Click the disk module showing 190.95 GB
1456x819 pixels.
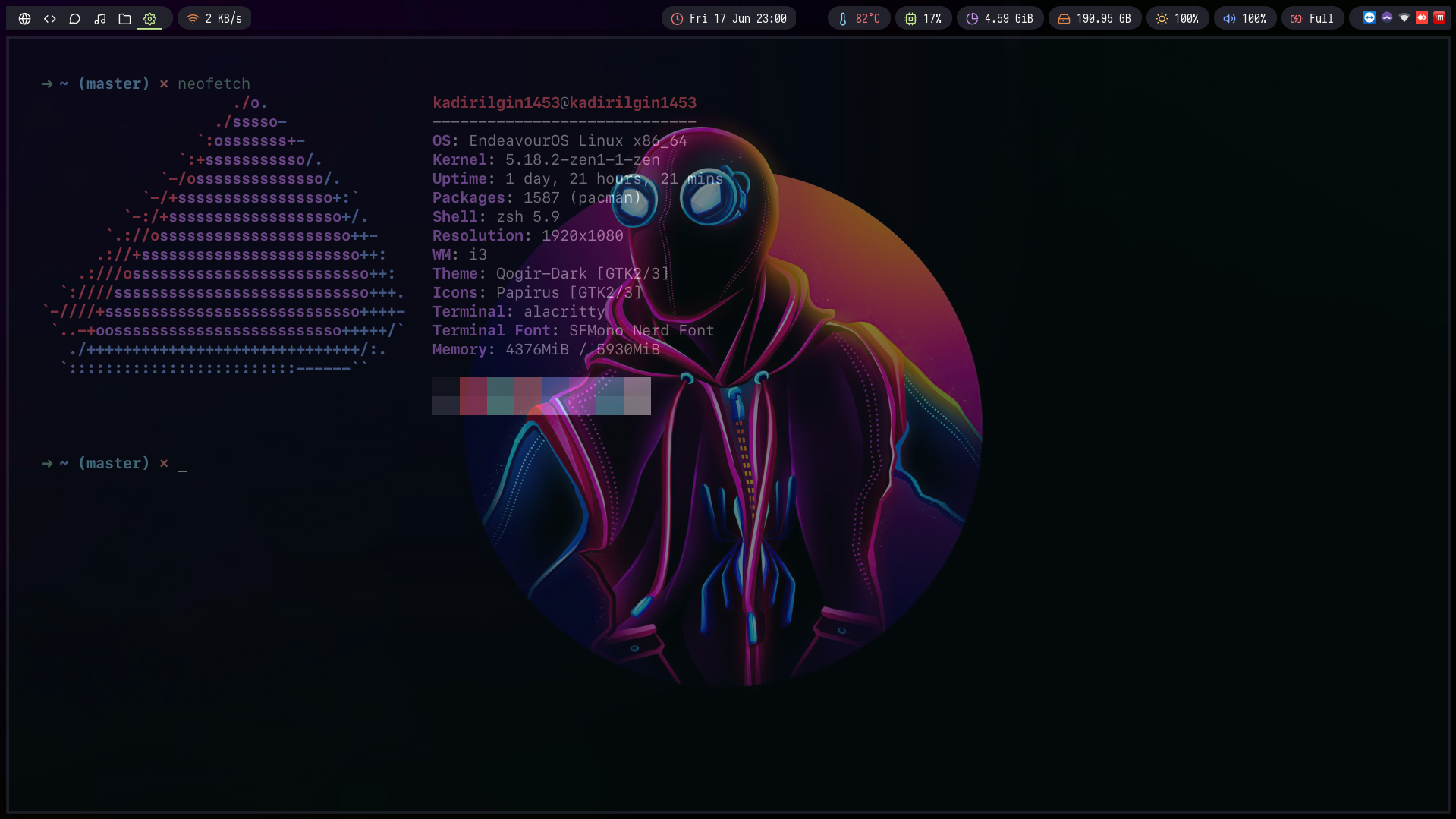pos(1095,17)
